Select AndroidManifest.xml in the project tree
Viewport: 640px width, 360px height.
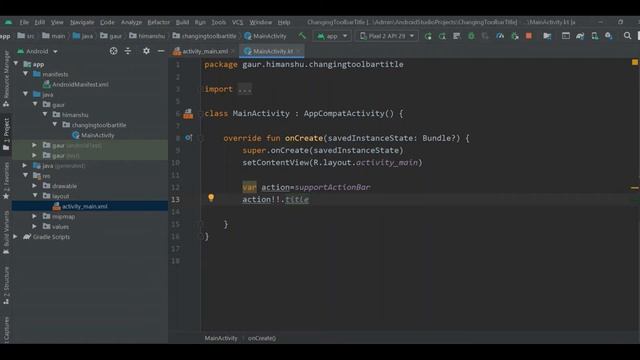pos(76,84)
